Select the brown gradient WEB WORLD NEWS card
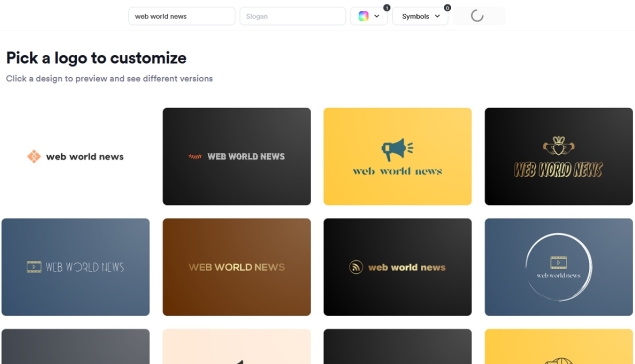 point(237,267)
